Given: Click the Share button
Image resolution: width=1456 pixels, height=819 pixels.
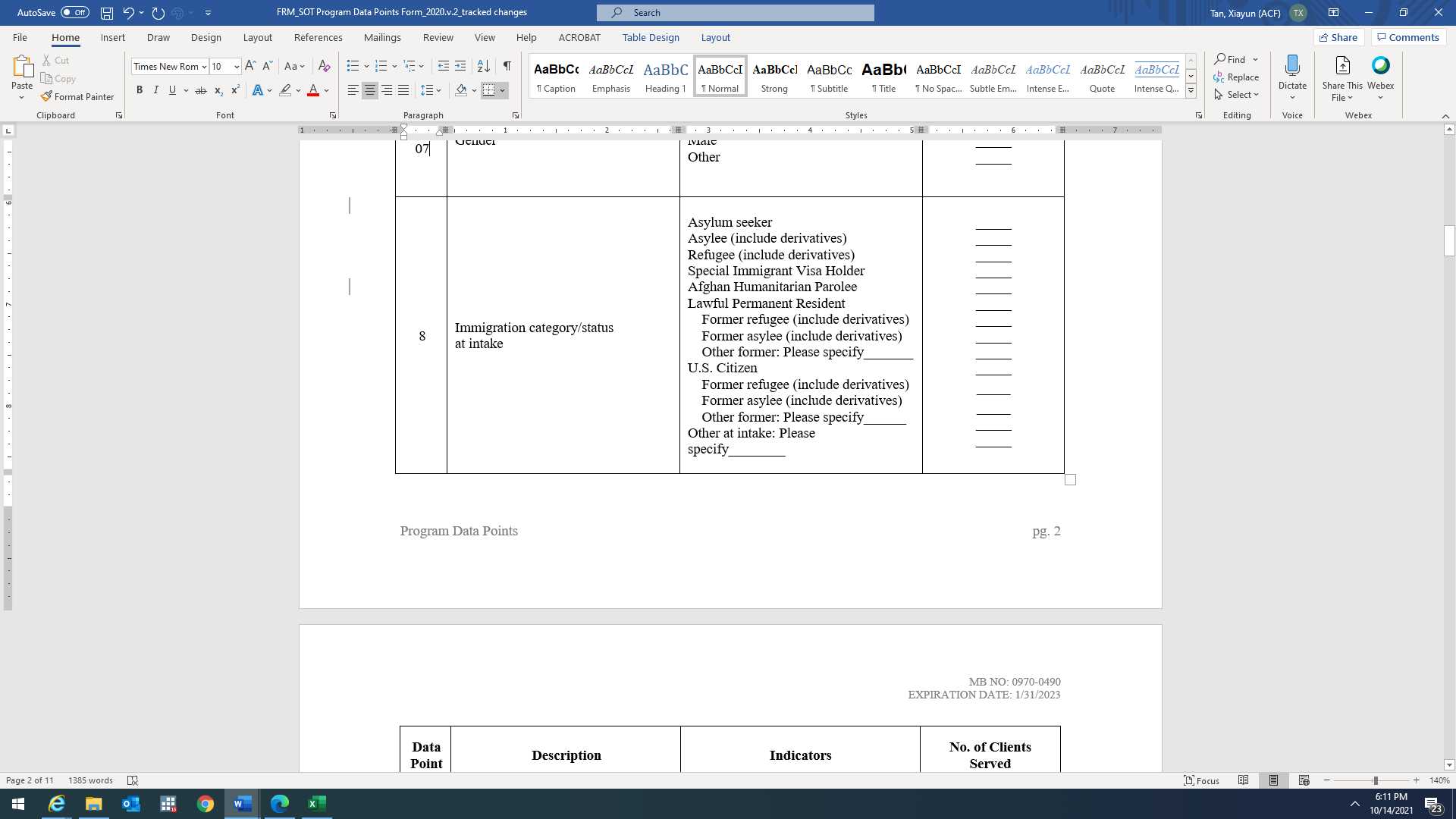Looking at the screenshot, I should (1338, 37).
